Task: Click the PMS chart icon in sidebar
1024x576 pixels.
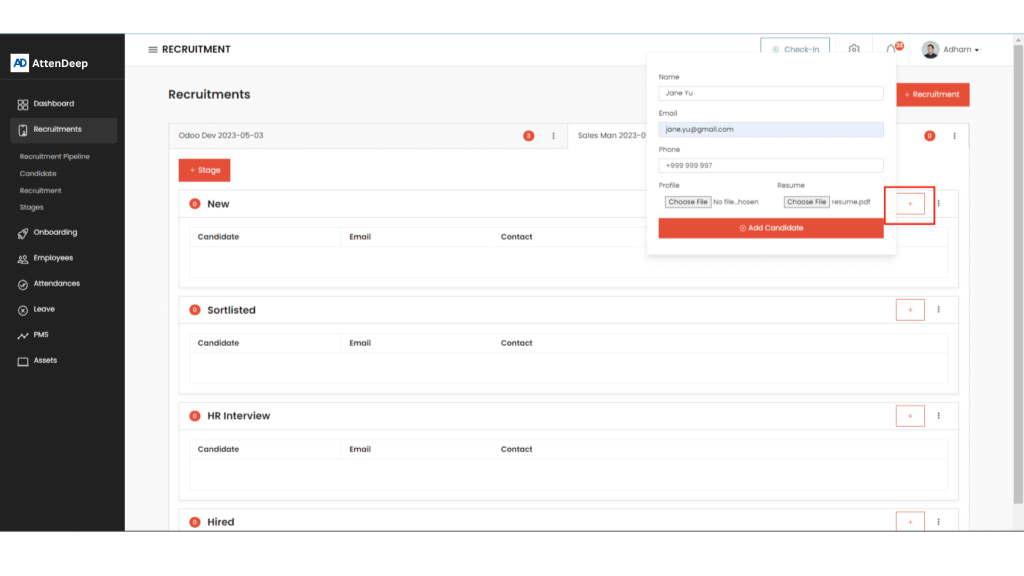Action: (x=23, y=335)
